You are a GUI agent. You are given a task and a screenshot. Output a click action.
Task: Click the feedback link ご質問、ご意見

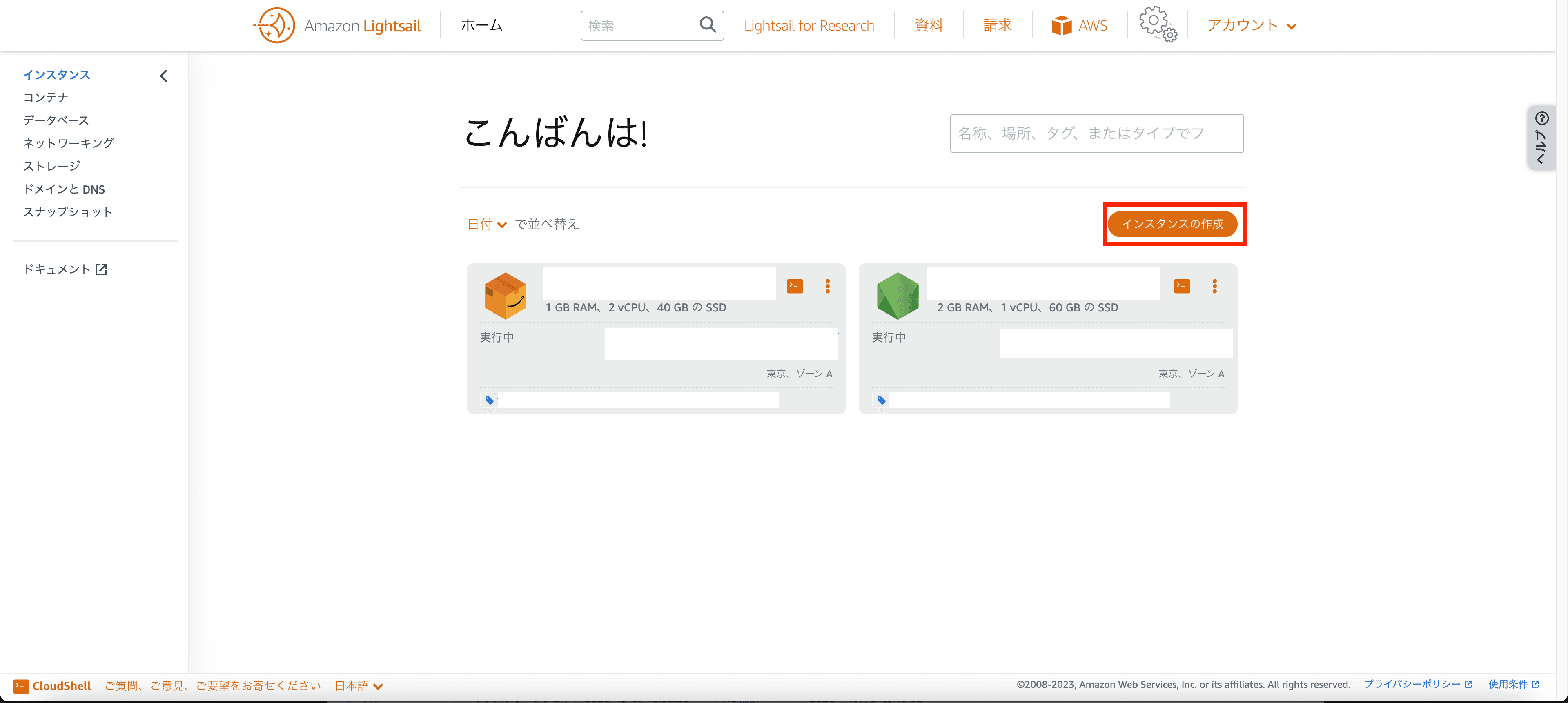pyautogui.click(x=212, y=686)
